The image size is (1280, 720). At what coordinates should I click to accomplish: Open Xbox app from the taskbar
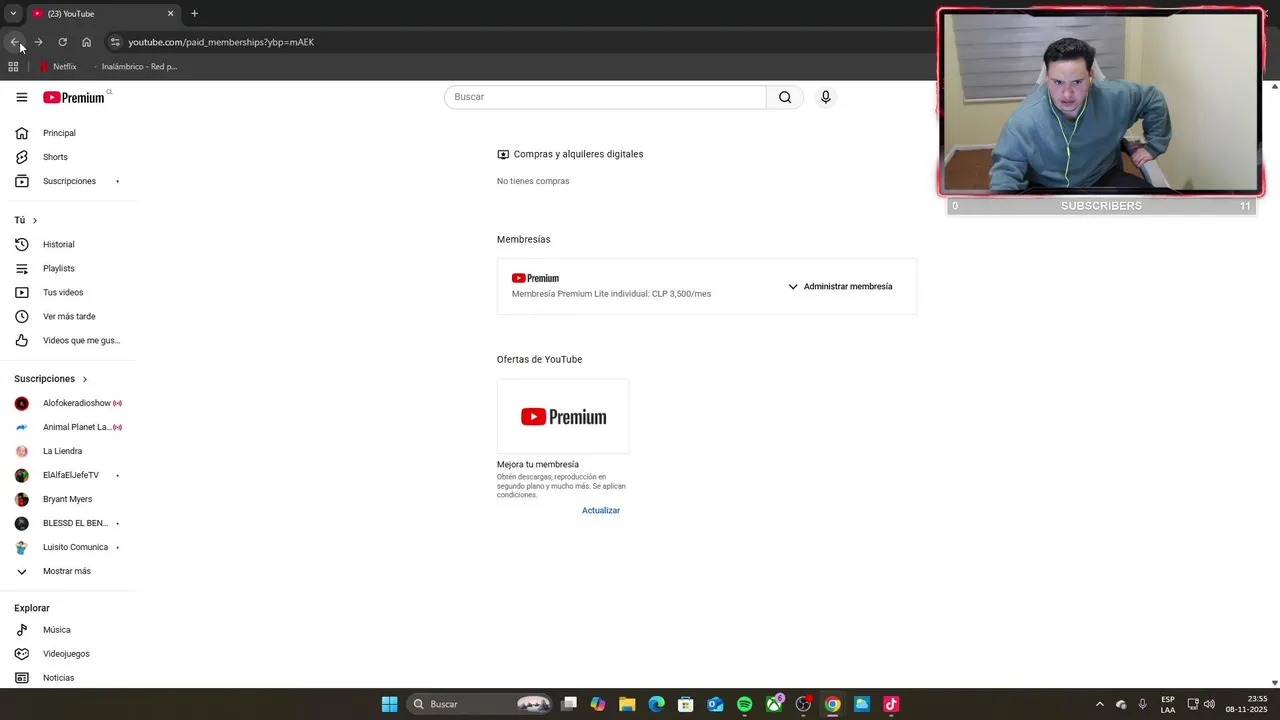click(774, 704)
